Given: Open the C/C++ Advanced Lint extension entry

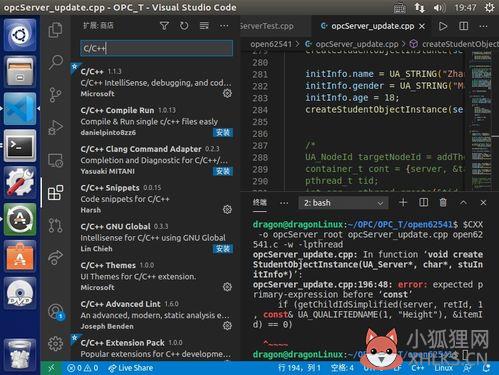Looking at the screenshot, I should [155, 315].
